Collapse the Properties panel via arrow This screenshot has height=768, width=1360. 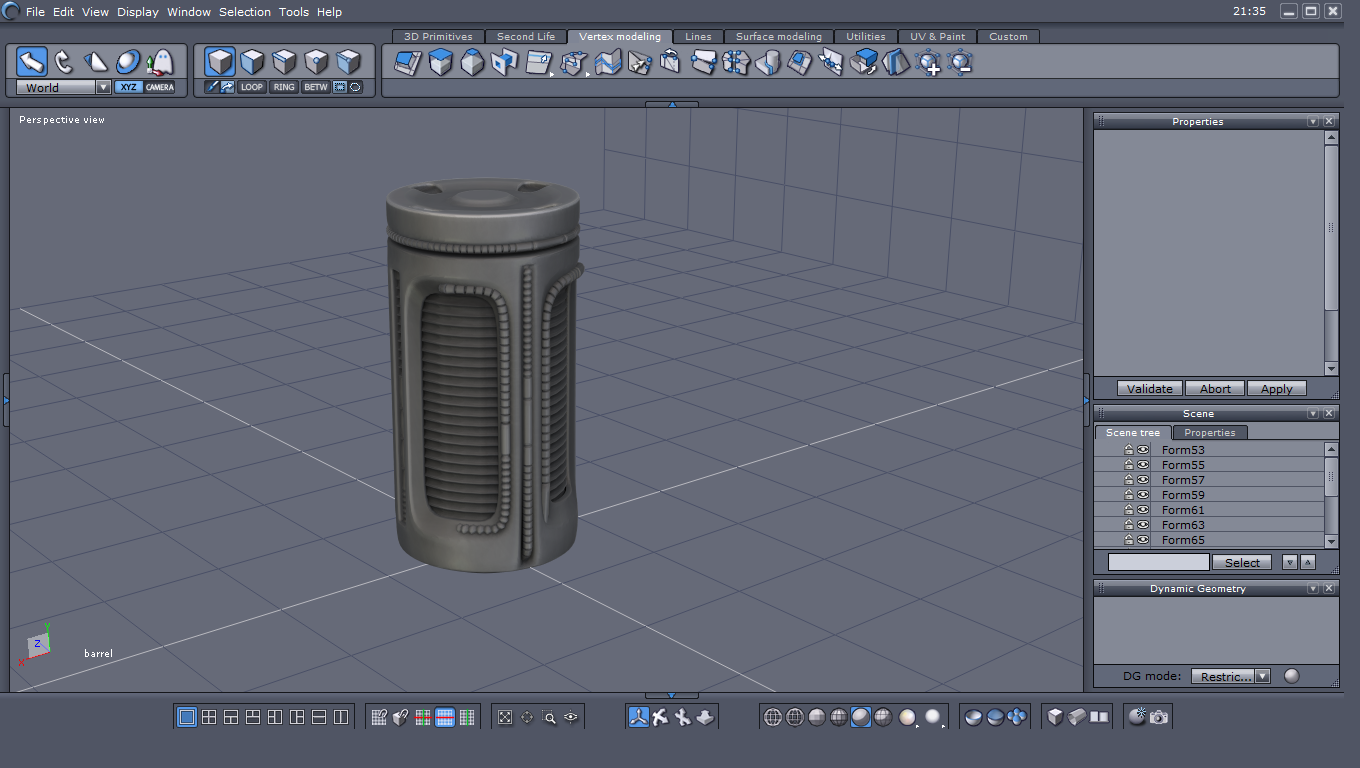click(x=1313, y=121)
